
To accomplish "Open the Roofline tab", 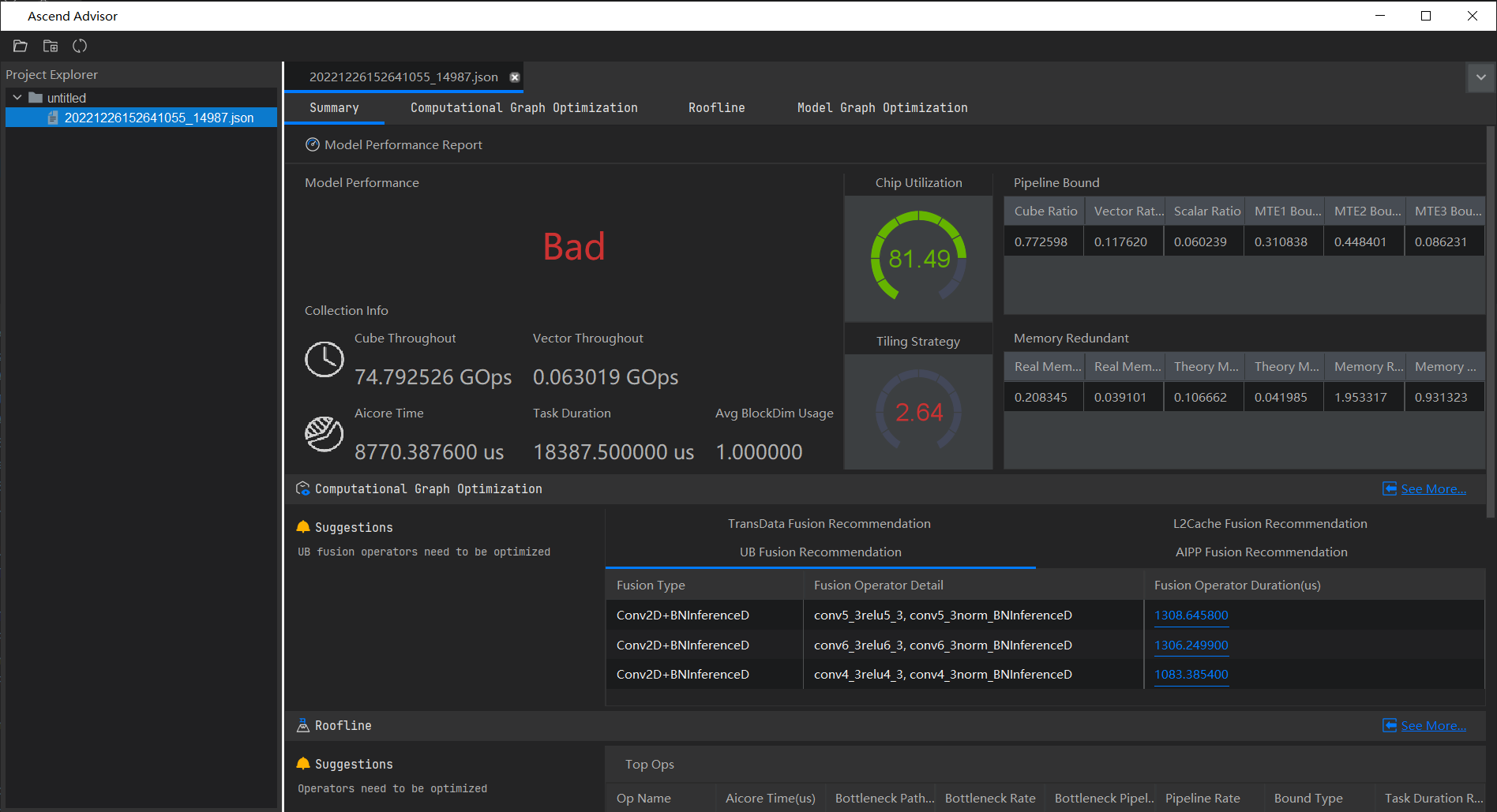I will pos(717,108).
